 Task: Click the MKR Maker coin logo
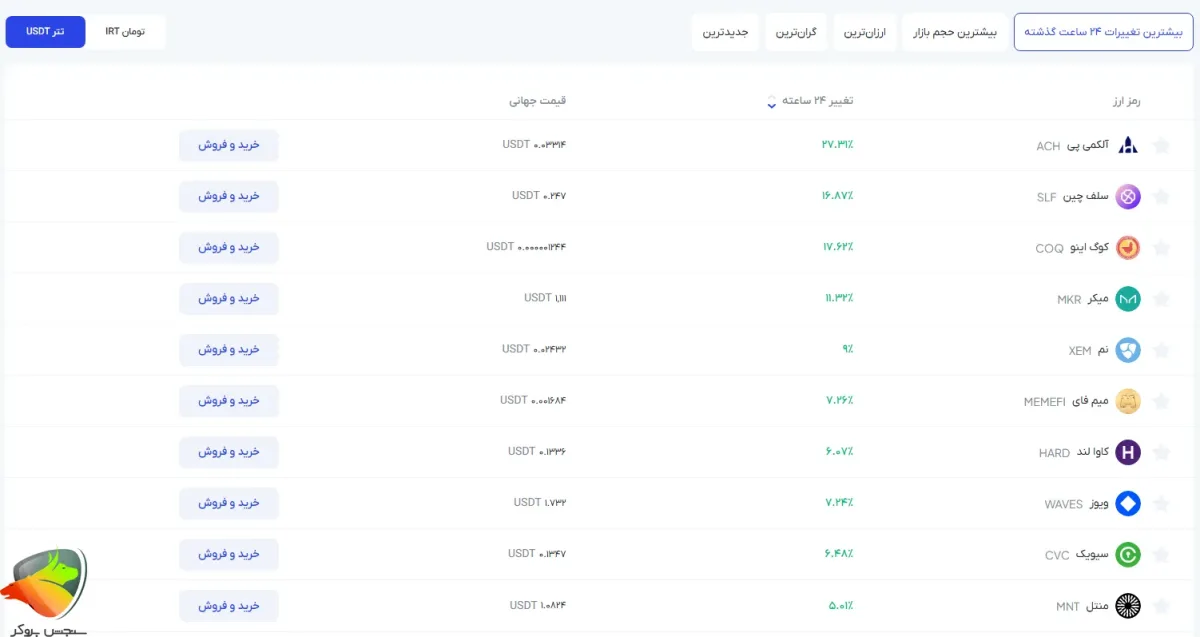click(x=1128, y=298)
